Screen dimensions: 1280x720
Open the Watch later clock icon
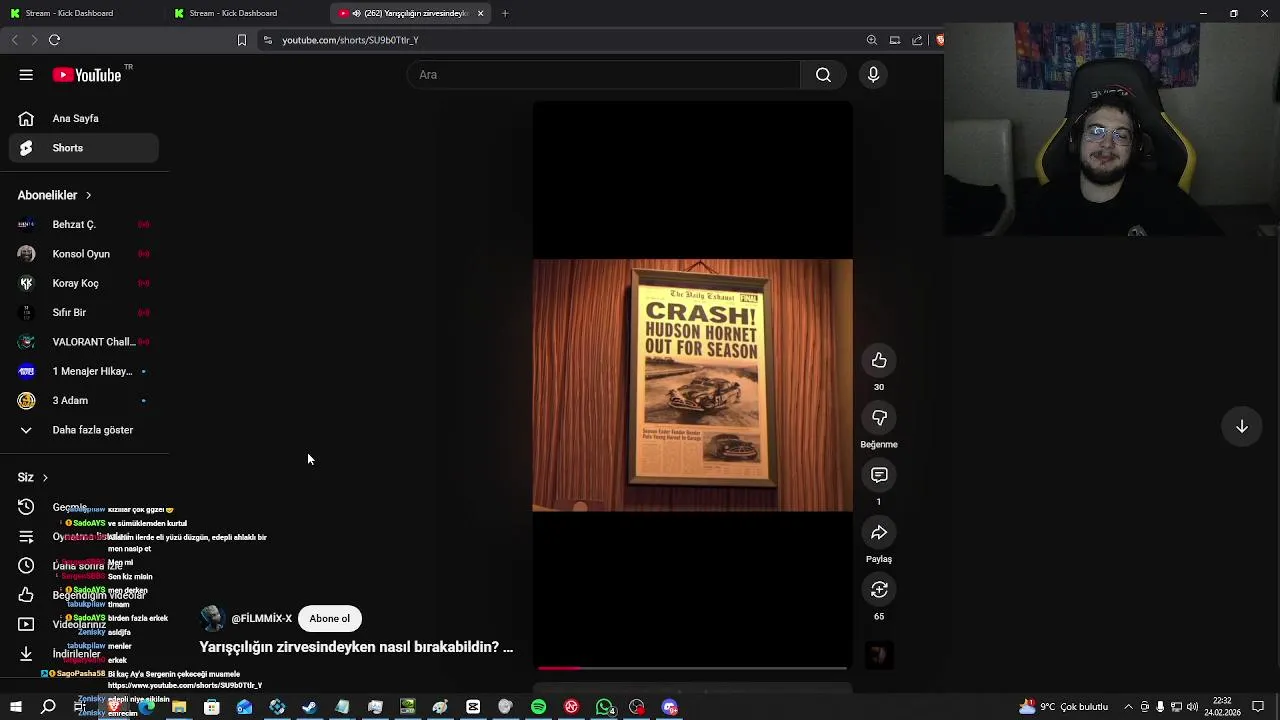26,566
